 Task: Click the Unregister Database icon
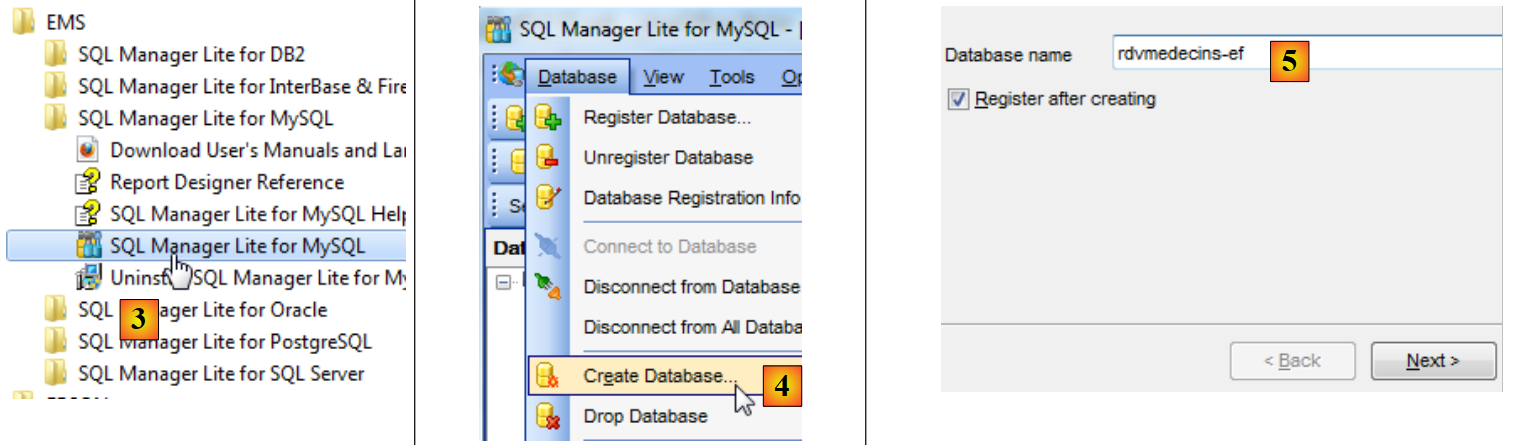click(547, 157)
